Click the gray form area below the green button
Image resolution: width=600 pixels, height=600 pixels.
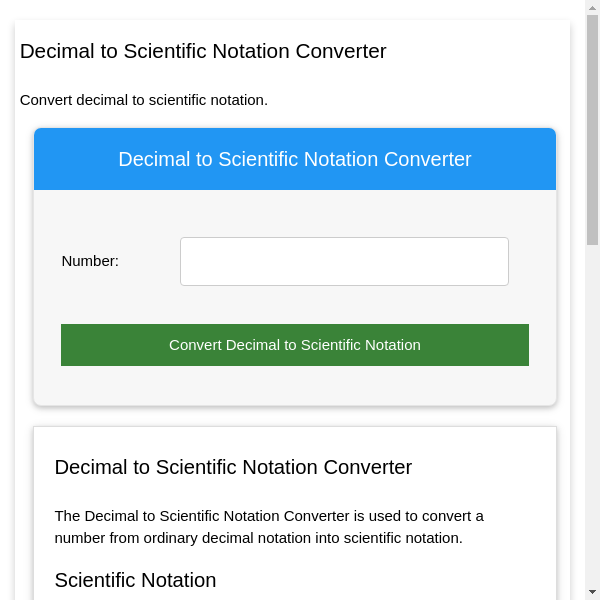tap(295, 385)
